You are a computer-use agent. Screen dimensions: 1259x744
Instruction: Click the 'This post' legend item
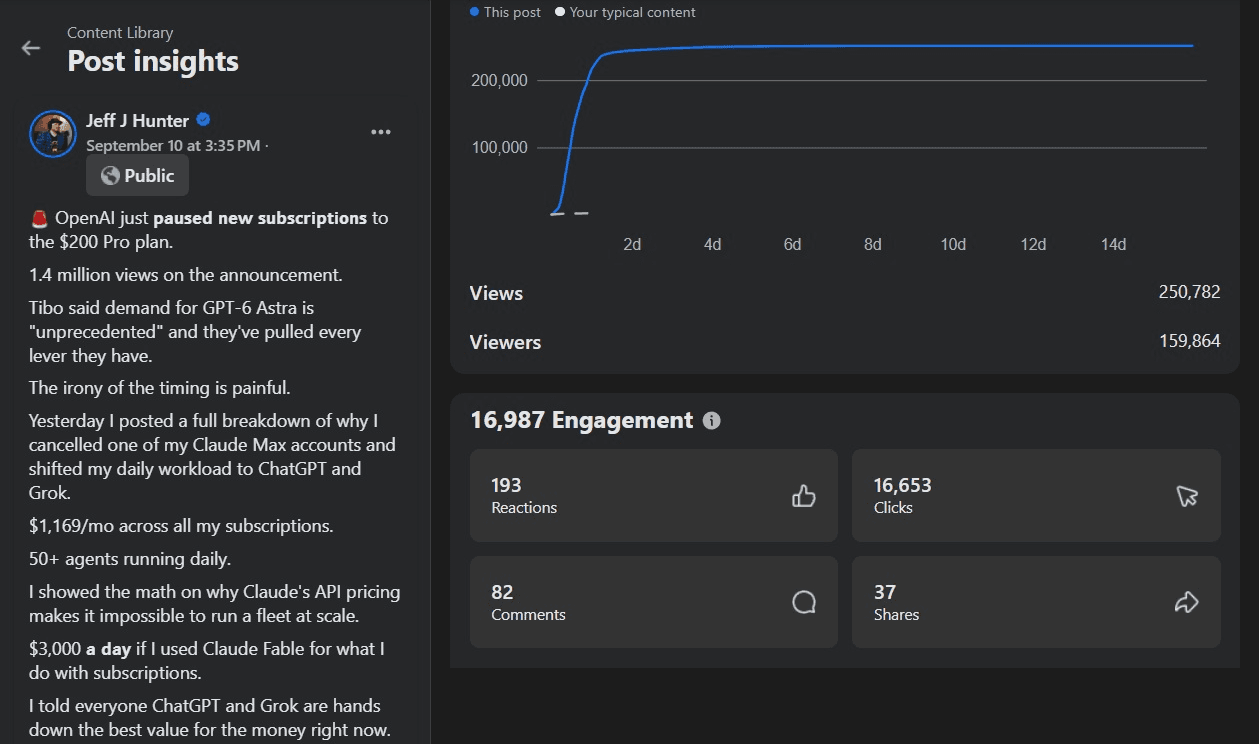505,12
